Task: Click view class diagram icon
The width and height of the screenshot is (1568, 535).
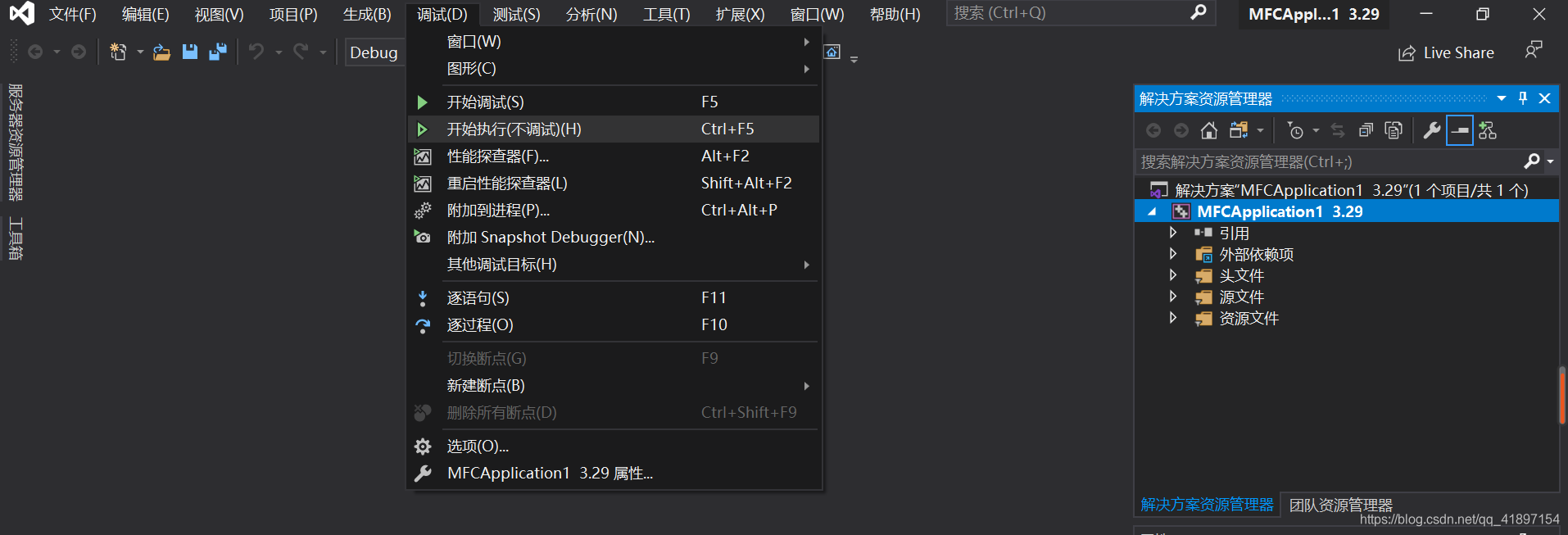Action: point(1488,130)
